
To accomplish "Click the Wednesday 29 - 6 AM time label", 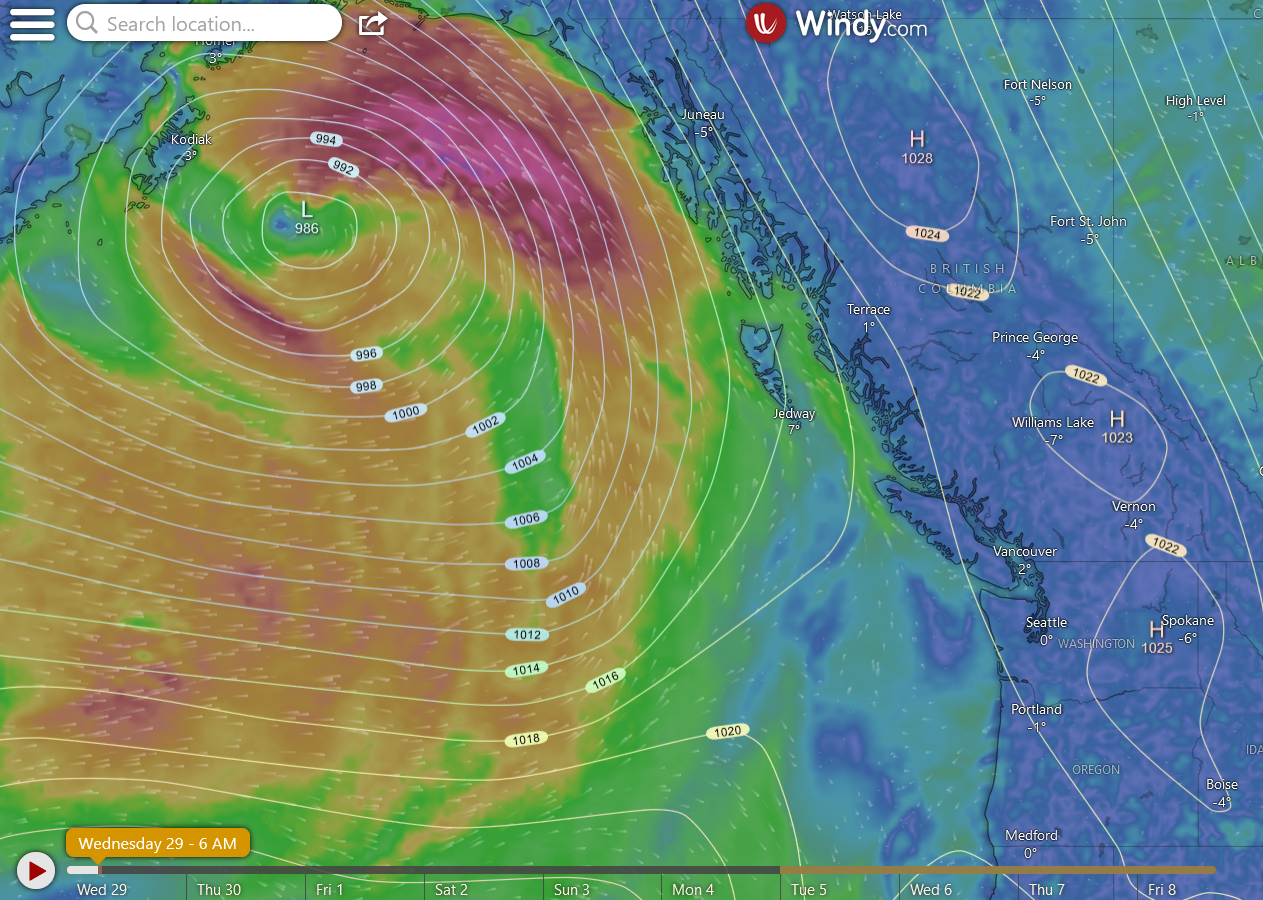I will pos(158,843).
